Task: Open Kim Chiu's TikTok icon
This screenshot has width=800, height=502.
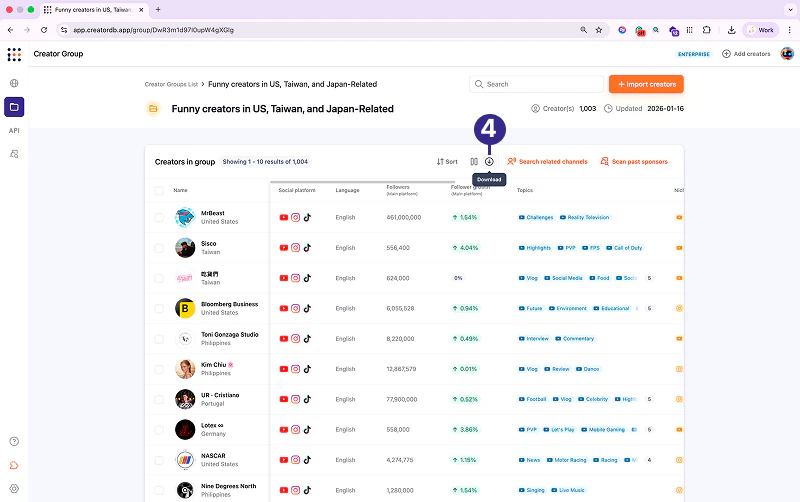Action: (307, 369)
